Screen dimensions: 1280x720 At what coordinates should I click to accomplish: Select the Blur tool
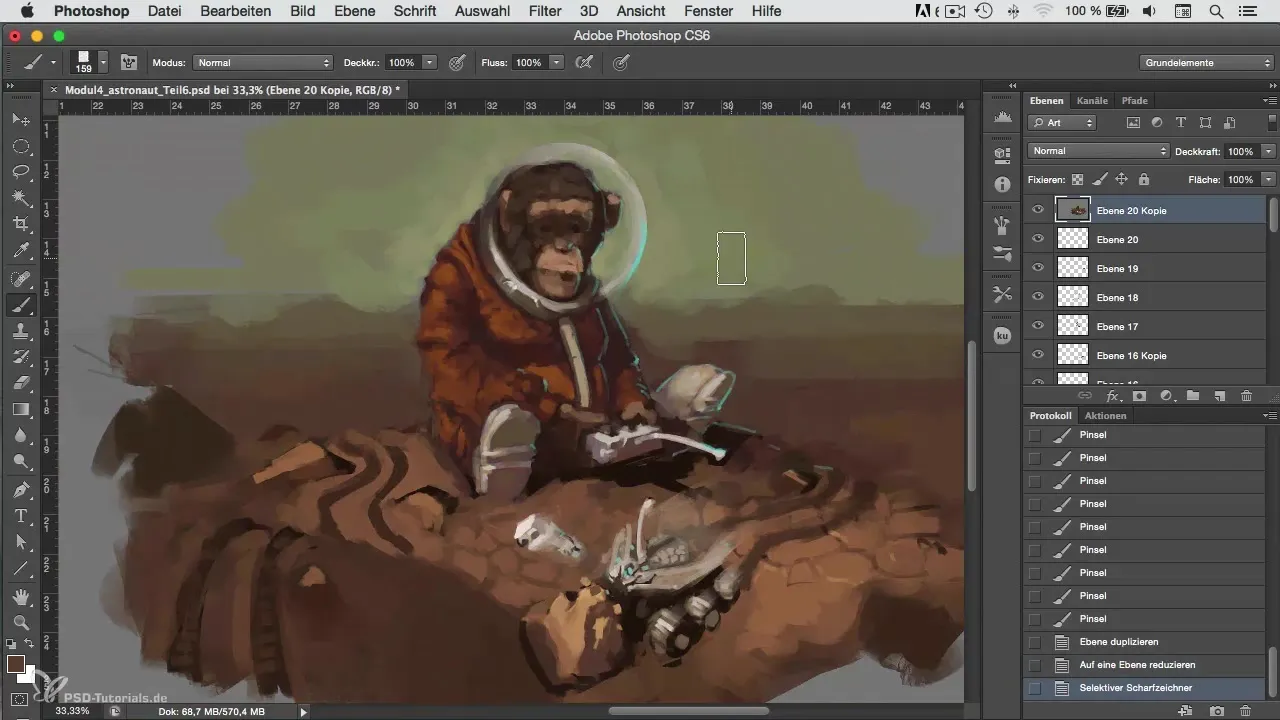[21, 435]
